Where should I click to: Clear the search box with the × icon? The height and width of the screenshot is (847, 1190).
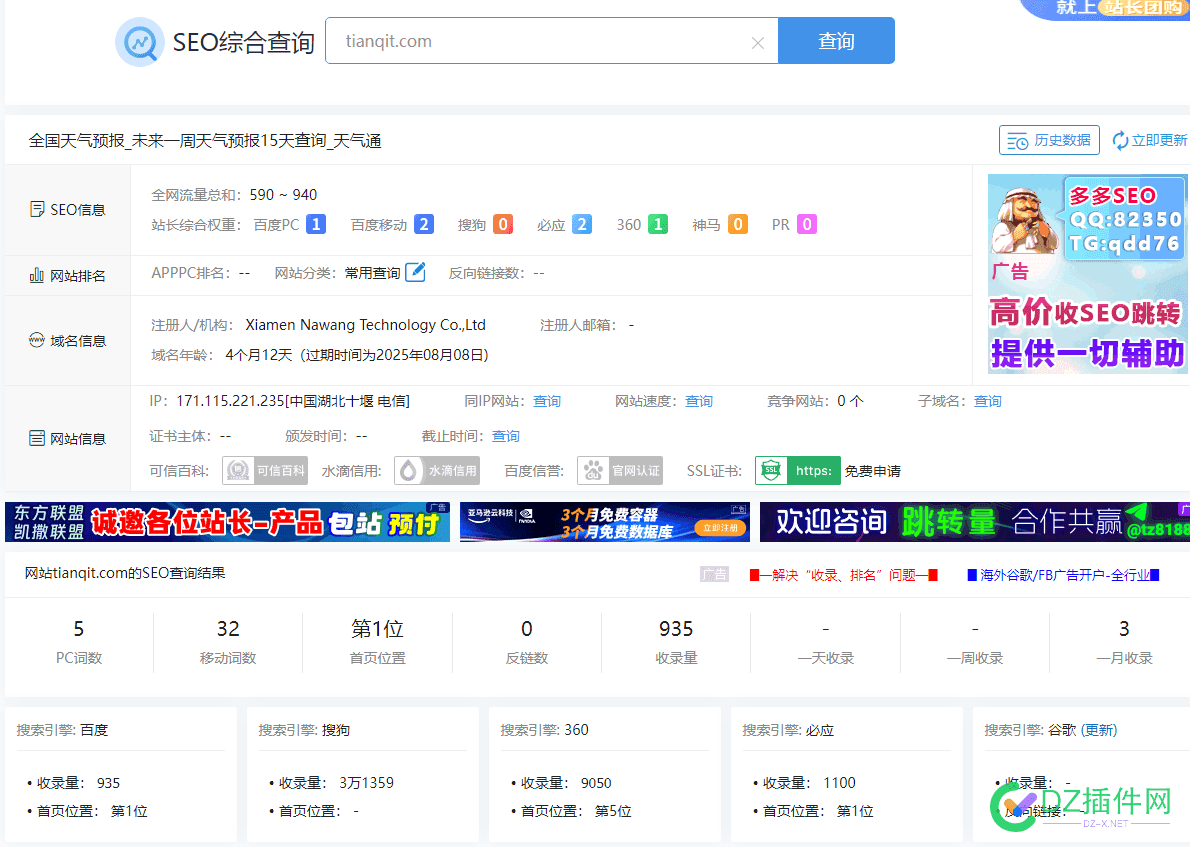757,41
